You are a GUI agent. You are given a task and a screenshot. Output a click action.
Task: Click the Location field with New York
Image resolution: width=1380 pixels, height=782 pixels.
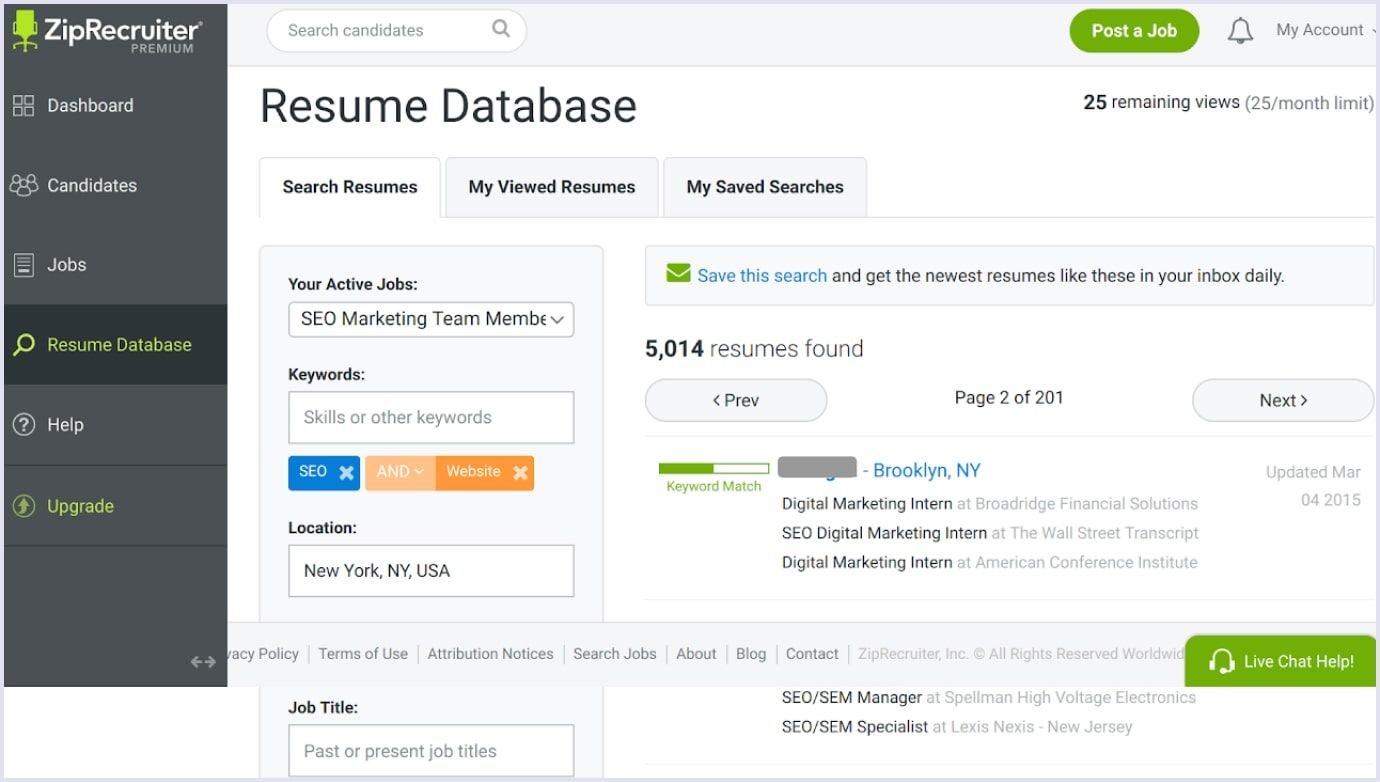click(x=431, y=571)
